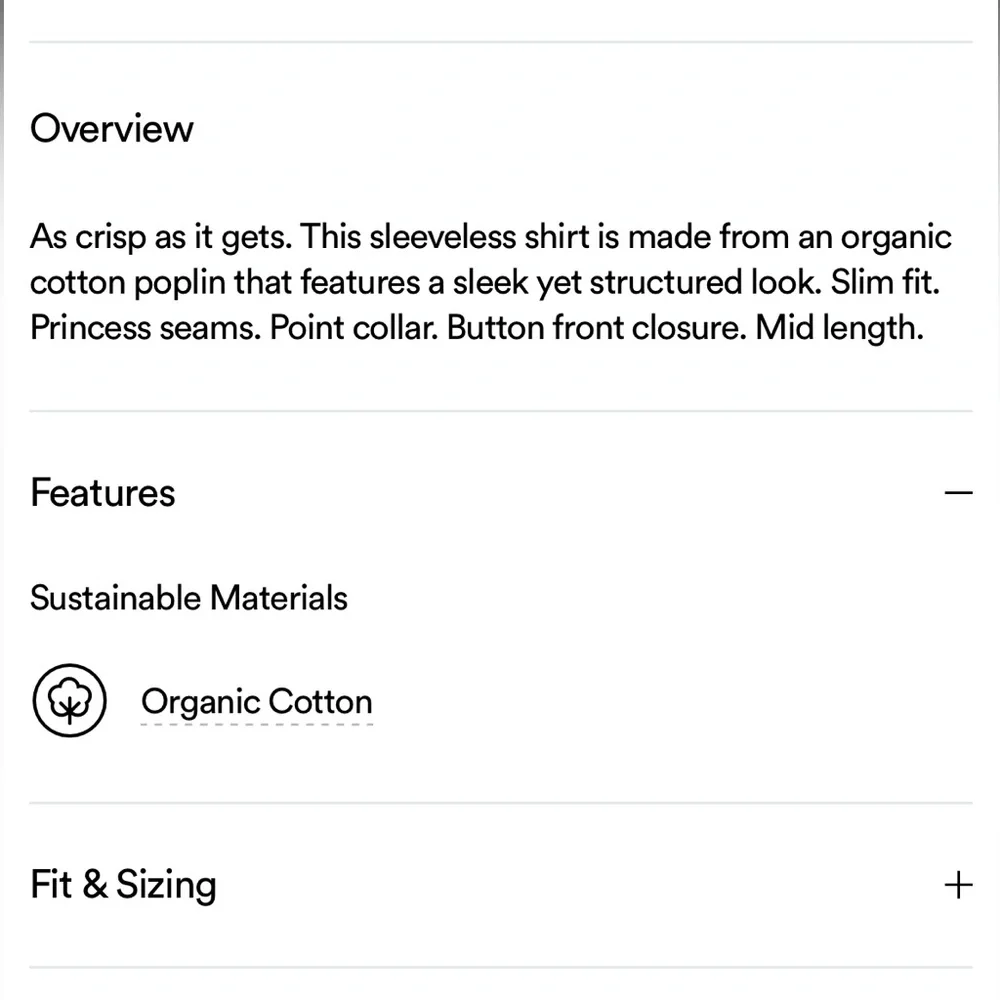Click the word "organic" in the overview paragraph
This screenshot has height=1000, width=1000.
895,238
